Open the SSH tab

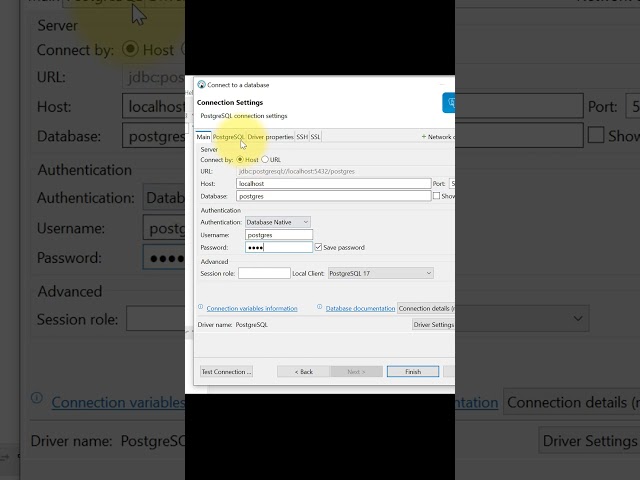(302, 137)
